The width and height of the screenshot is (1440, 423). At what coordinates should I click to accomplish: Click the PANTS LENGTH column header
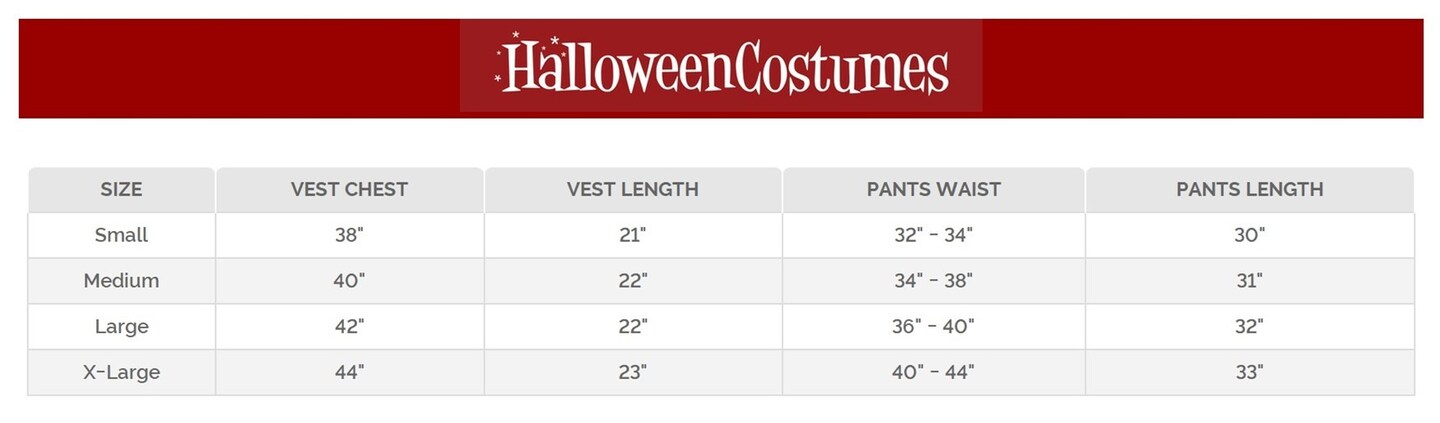click(1249, 189)
